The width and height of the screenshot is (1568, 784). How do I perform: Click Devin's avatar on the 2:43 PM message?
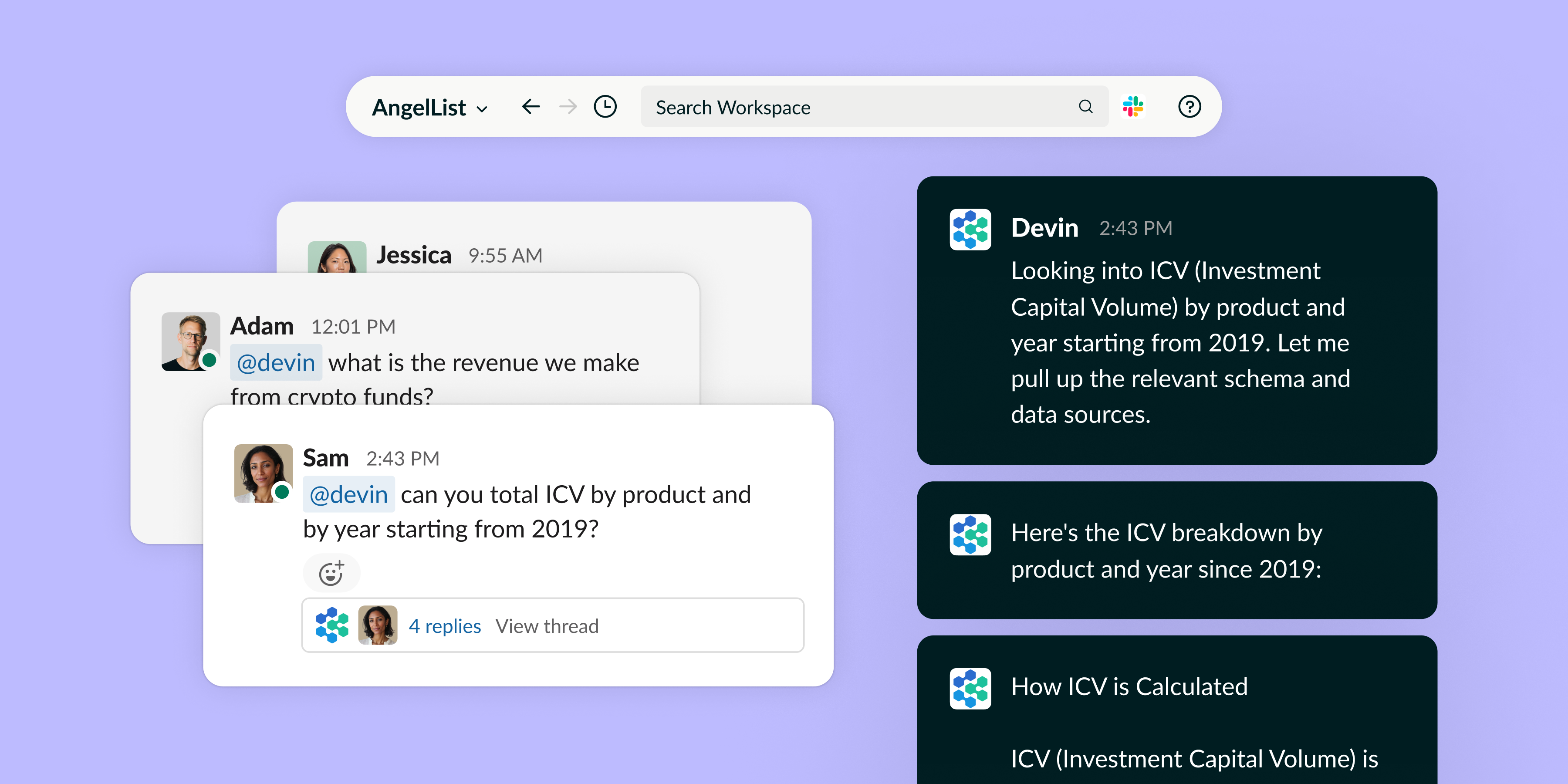[x=970, y=230]
